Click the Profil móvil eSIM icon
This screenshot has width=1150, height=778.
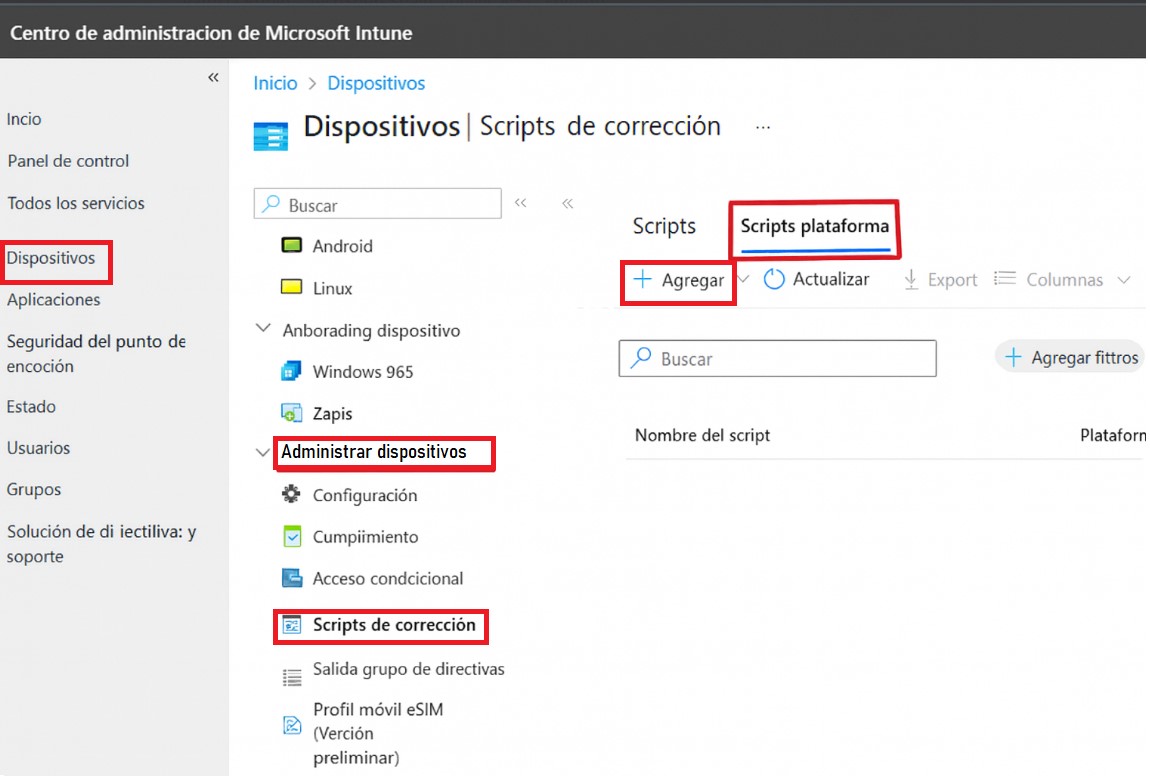pyautogui.click(x=292, y=726)
